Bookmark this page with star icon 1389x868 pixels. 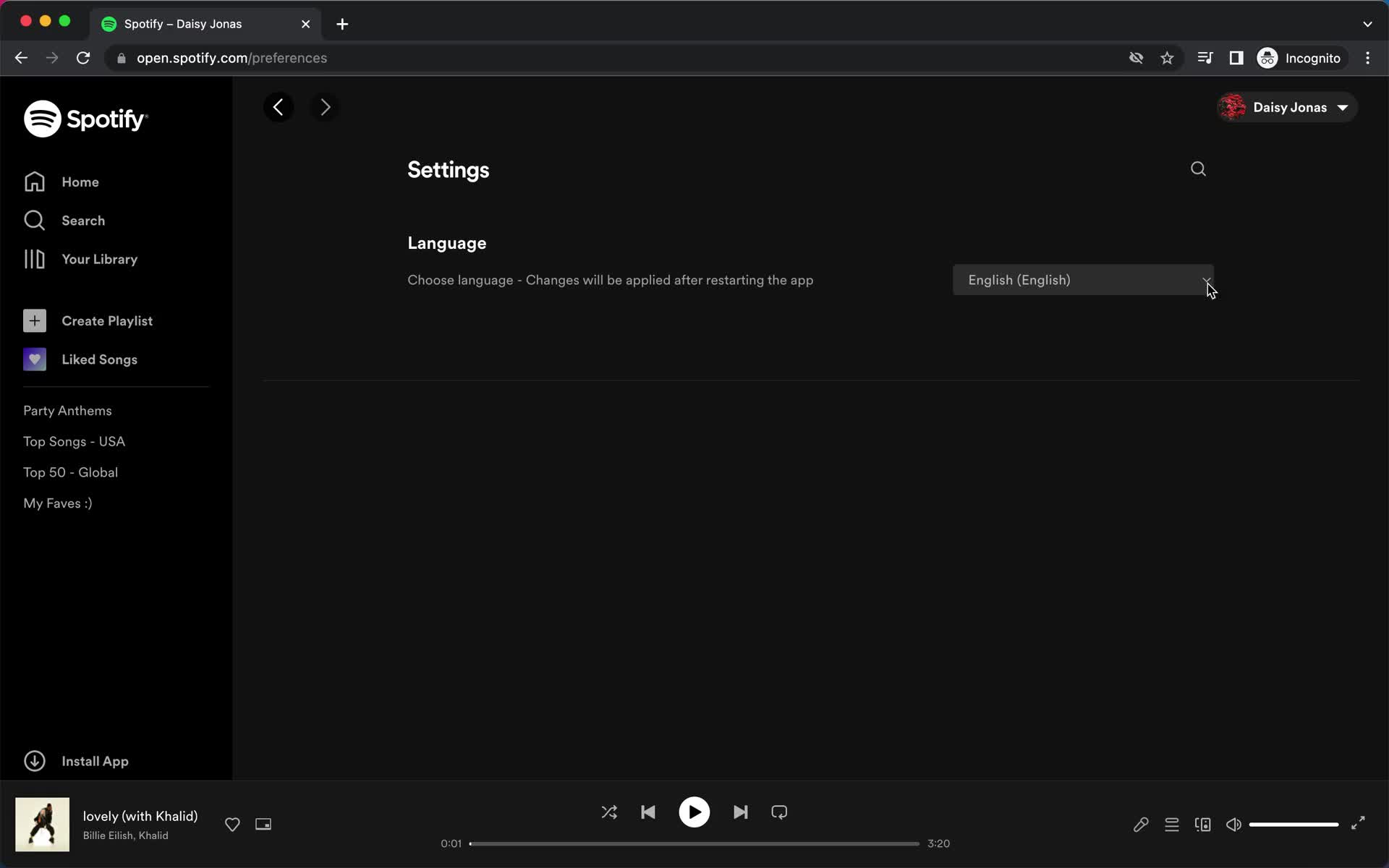pyautogui.click(x=1167, y=58)
